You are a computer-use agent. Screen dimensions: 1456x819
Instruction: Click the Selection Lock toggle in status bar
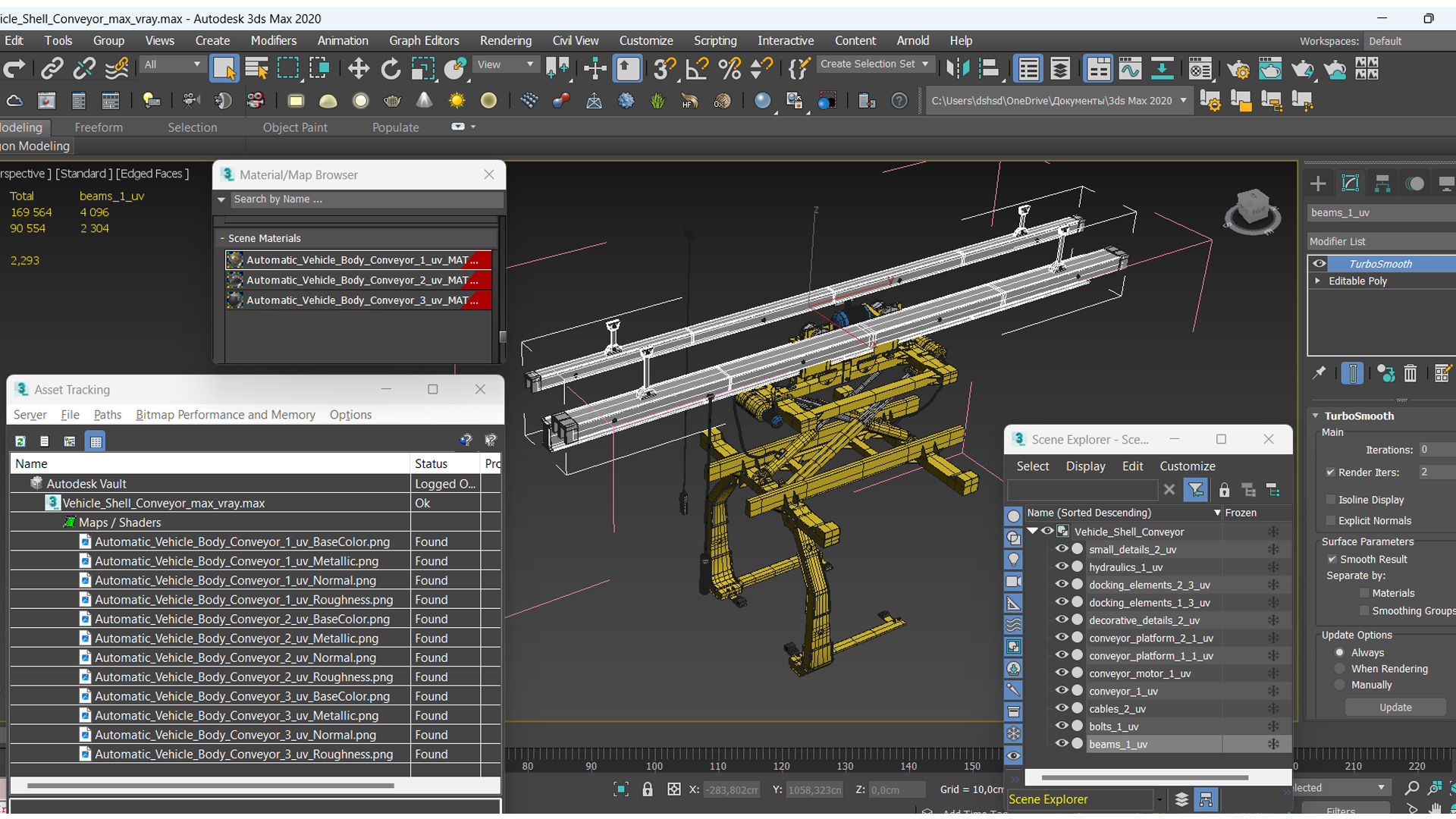(x=647, y=789)
